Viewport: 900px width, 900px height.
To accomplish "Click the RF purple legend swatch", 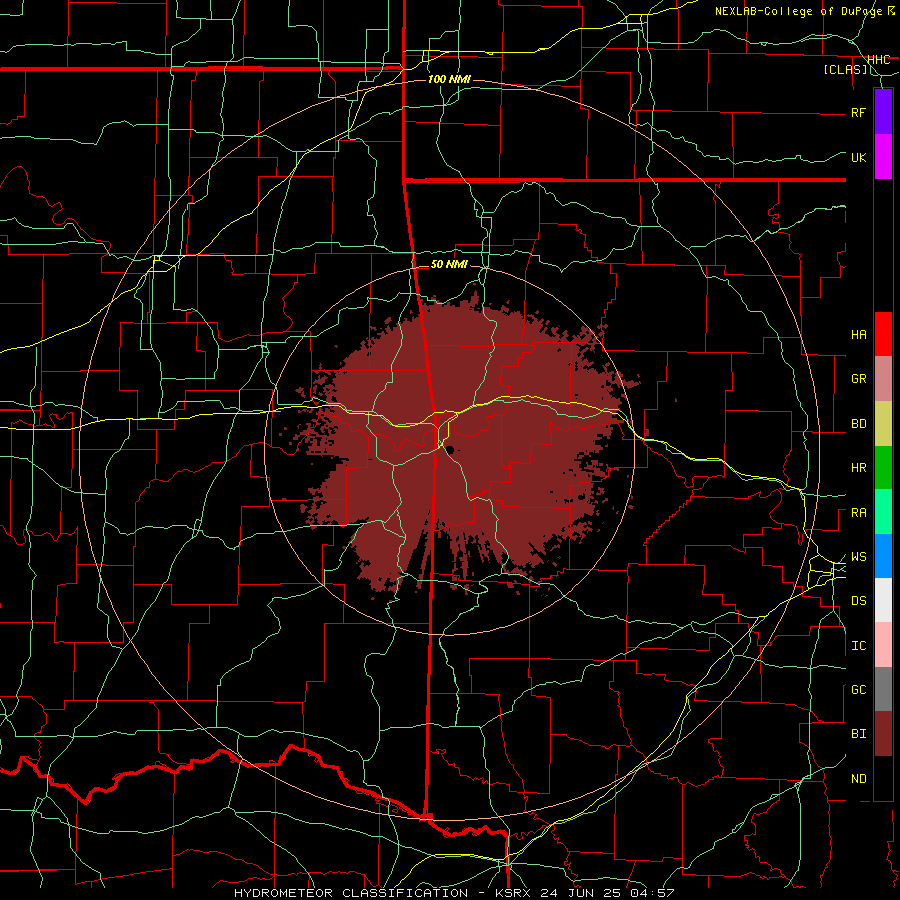I will pos(883,112).
